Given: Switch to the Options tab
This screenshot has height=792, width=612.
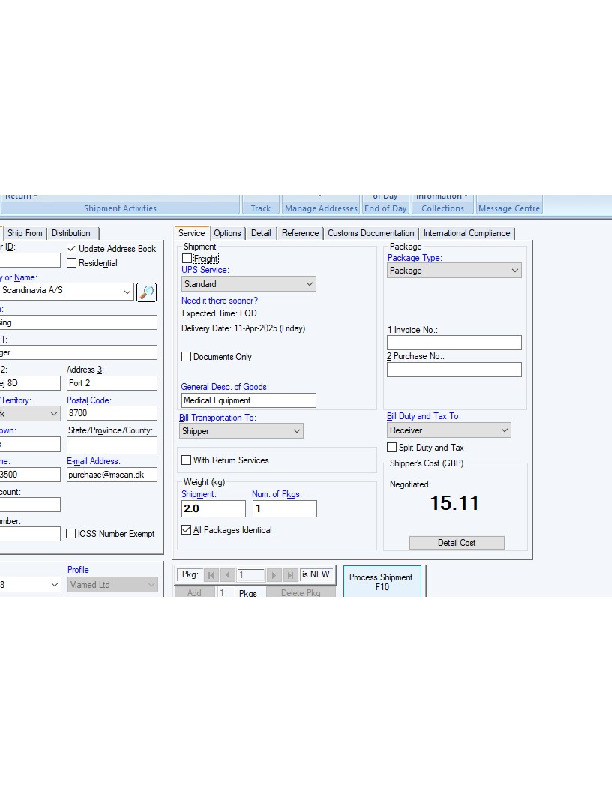Looking at the screenshot, I should click(x=227, y=233).
